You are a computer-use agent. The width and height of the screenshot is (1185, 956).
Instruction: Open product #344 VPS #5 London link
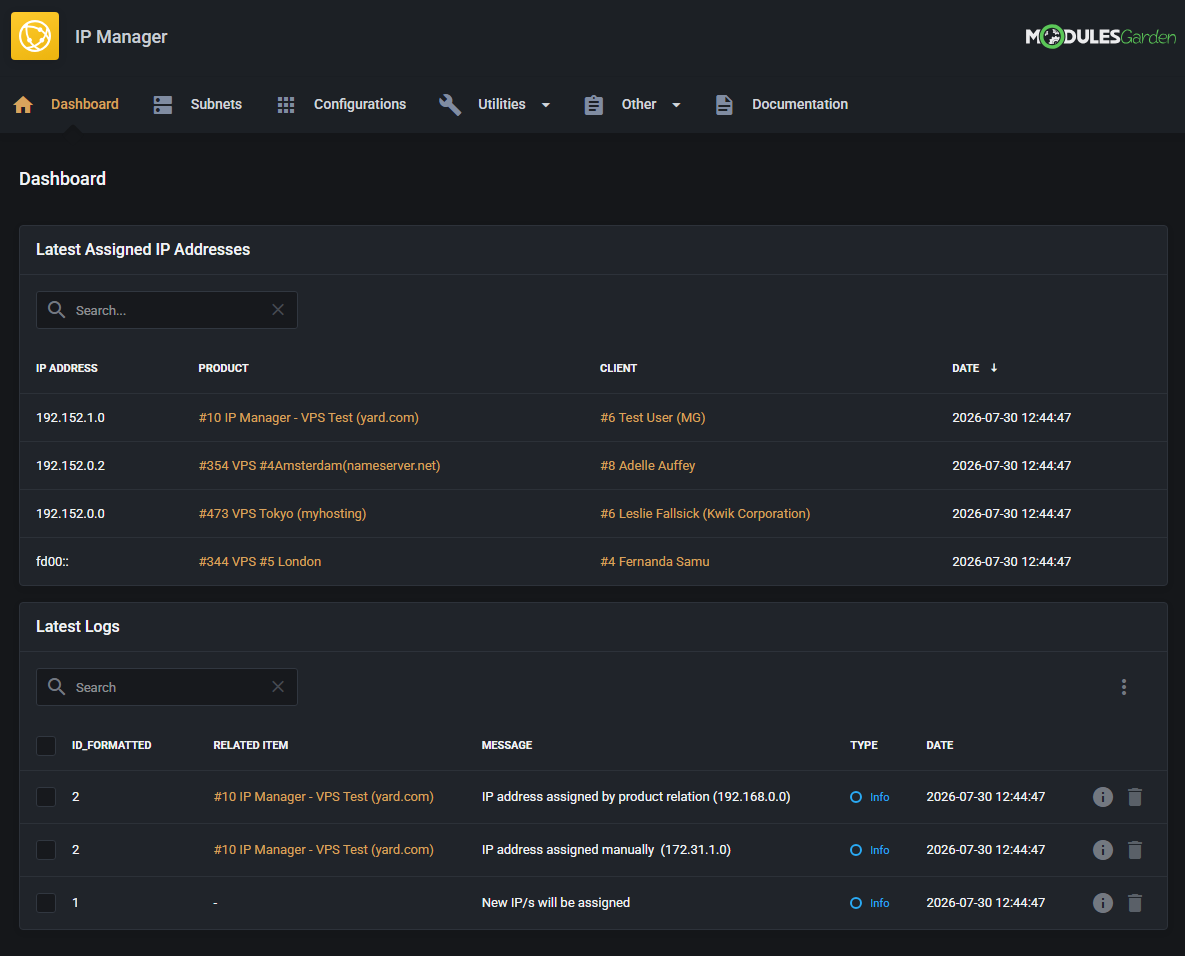pos(259,562)
